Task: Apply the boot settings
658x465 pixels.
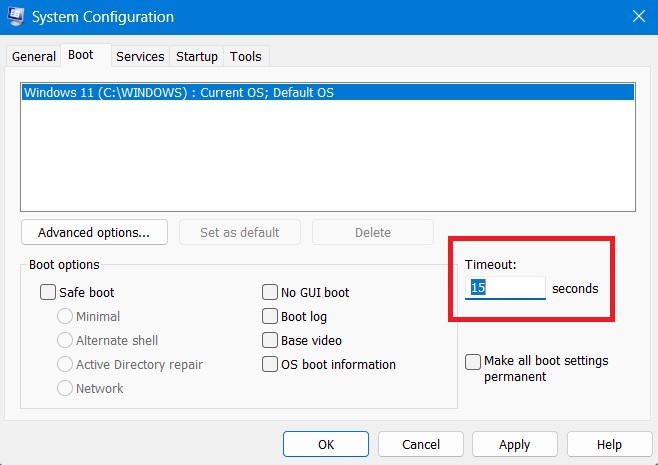Action: point(515,444)
